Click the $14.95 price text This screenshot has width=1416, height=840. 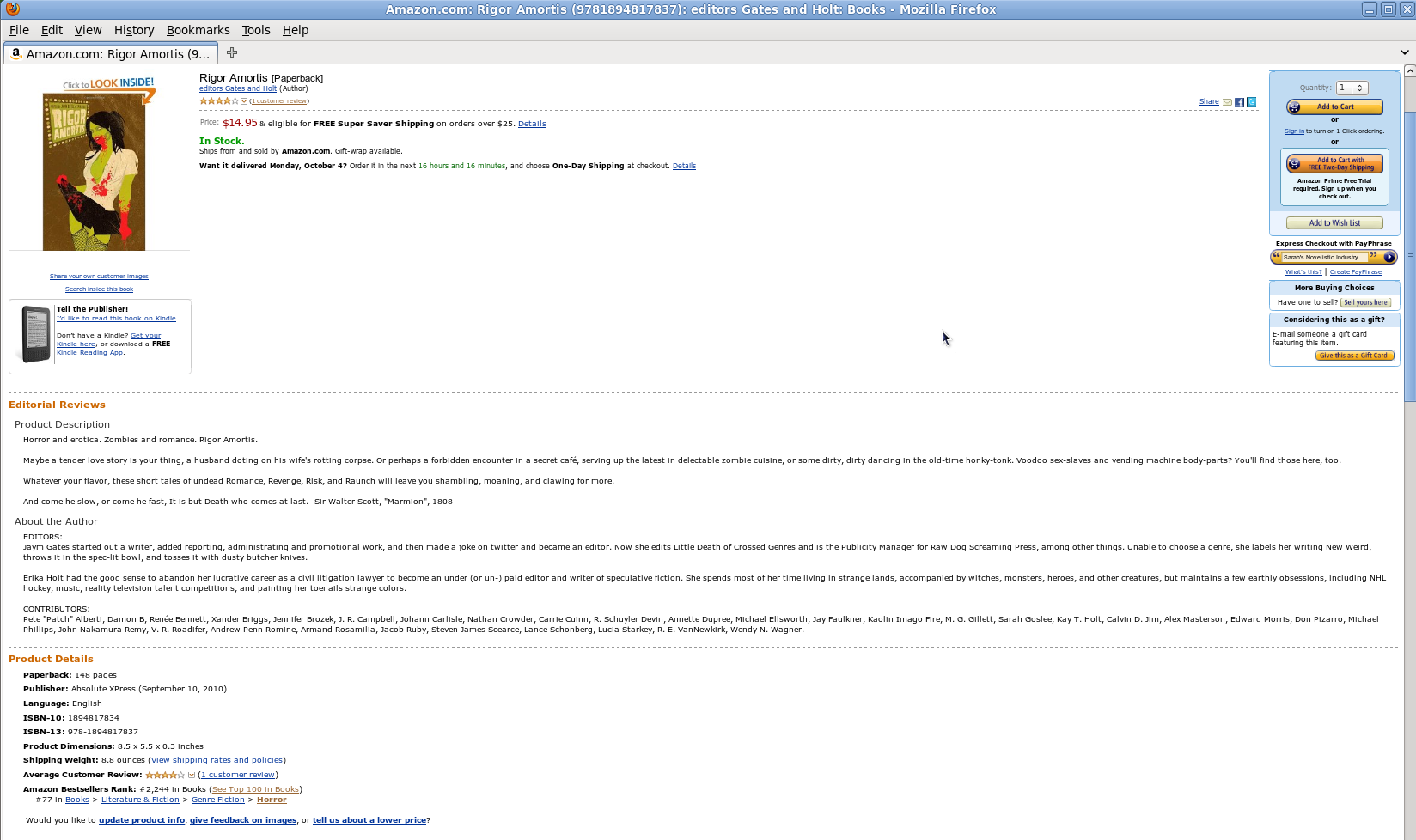click(240, 123)
